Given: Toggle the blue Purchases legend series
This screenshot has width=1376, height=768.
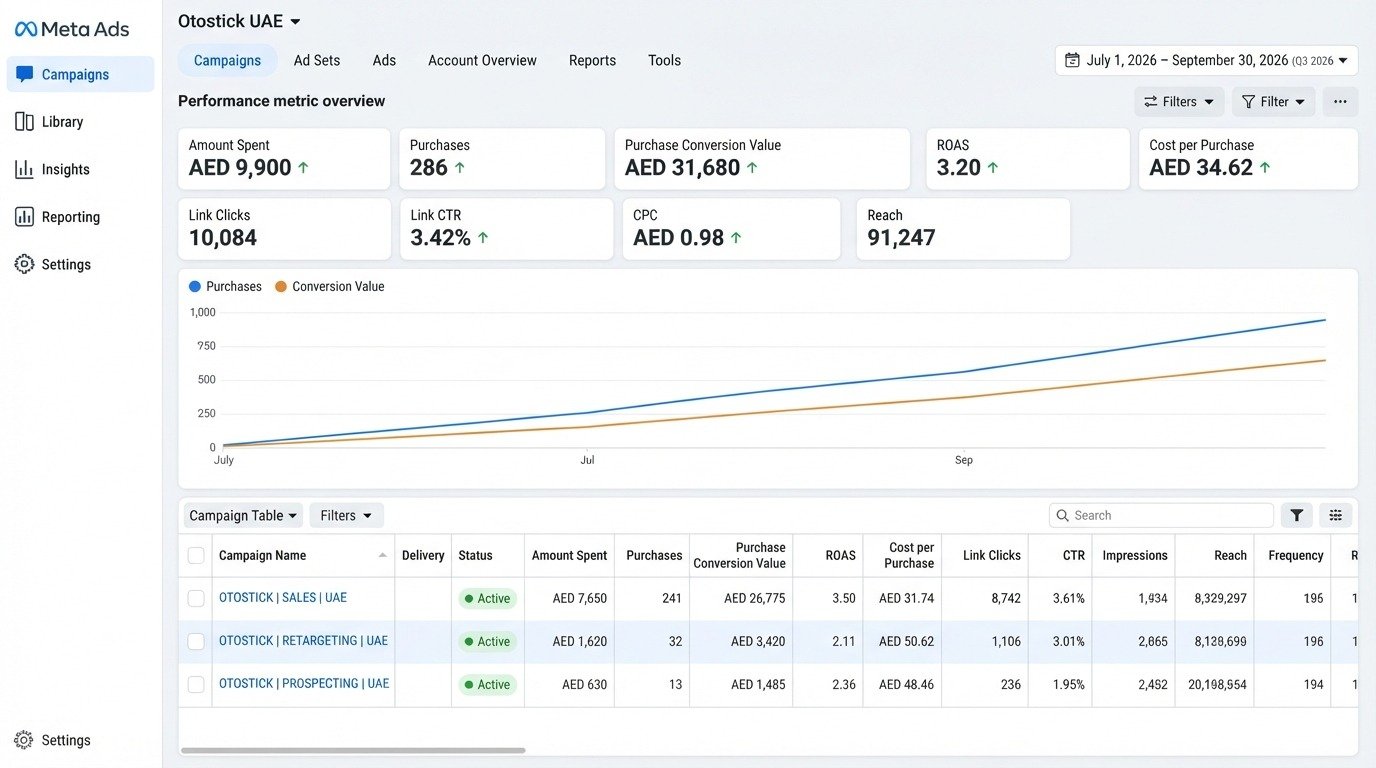Looking at the screenshot, I should pos(225,286).
